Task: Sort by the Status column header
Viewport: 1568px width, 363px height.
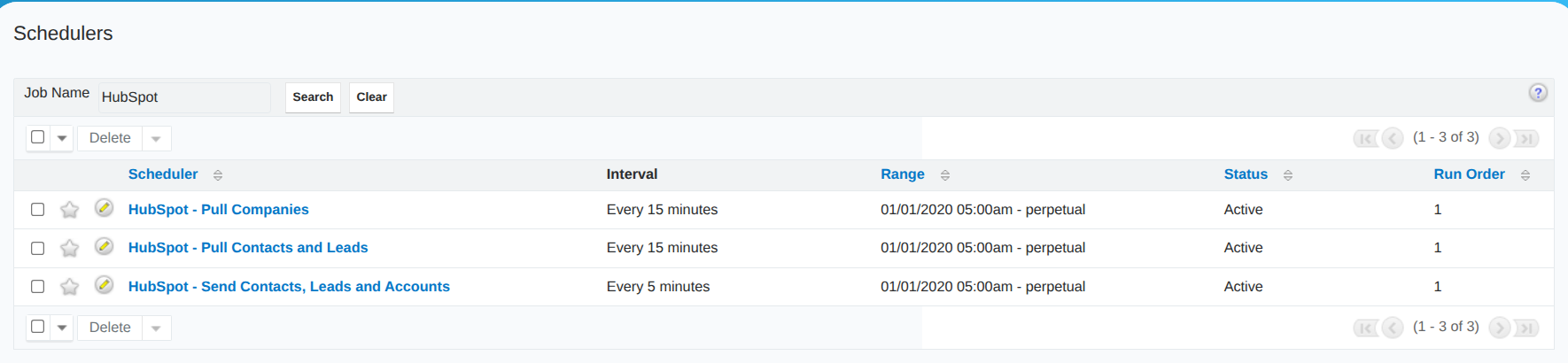Action: pyautogui.click(x=1246, y=174)
